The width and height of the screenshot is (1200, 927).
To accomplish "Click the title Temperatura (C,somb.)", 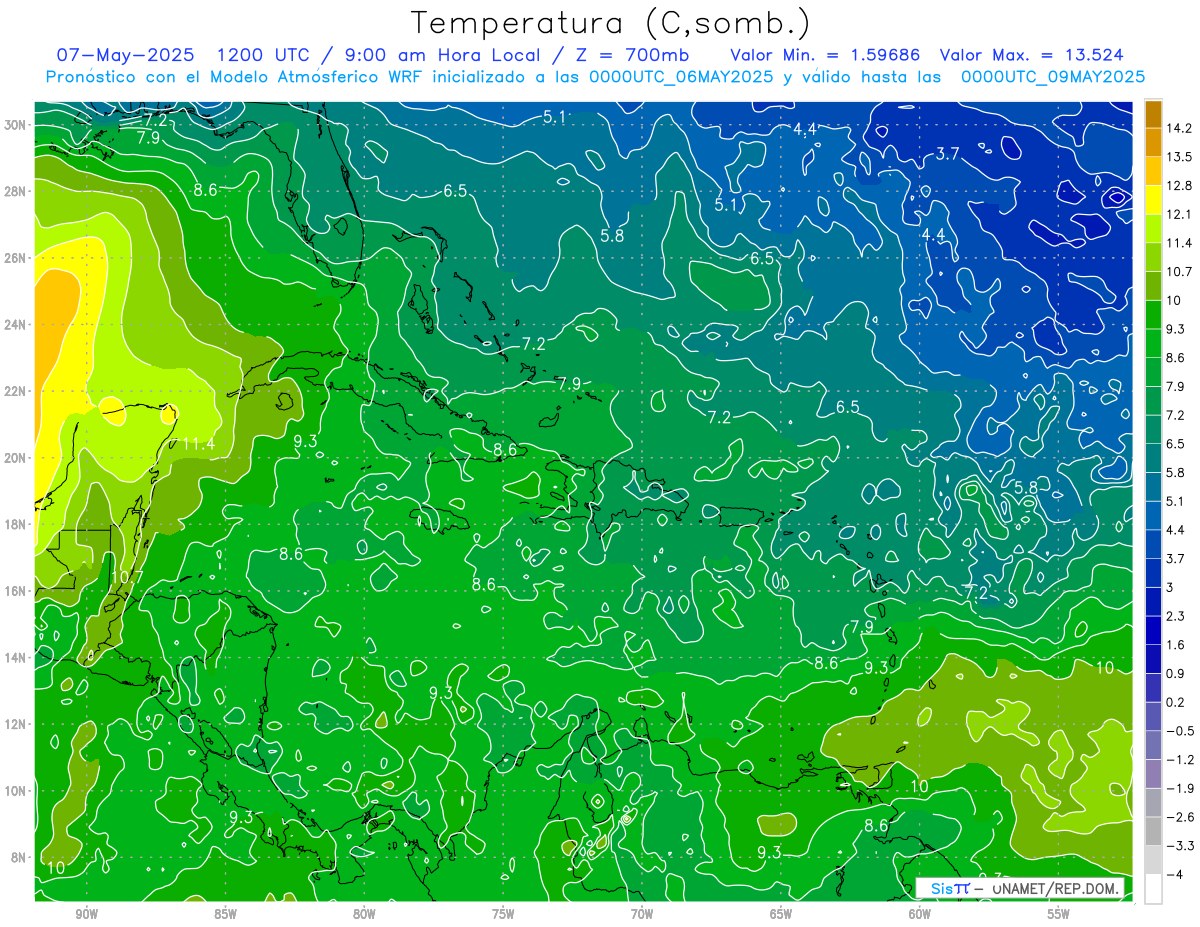I will point(611,23).
